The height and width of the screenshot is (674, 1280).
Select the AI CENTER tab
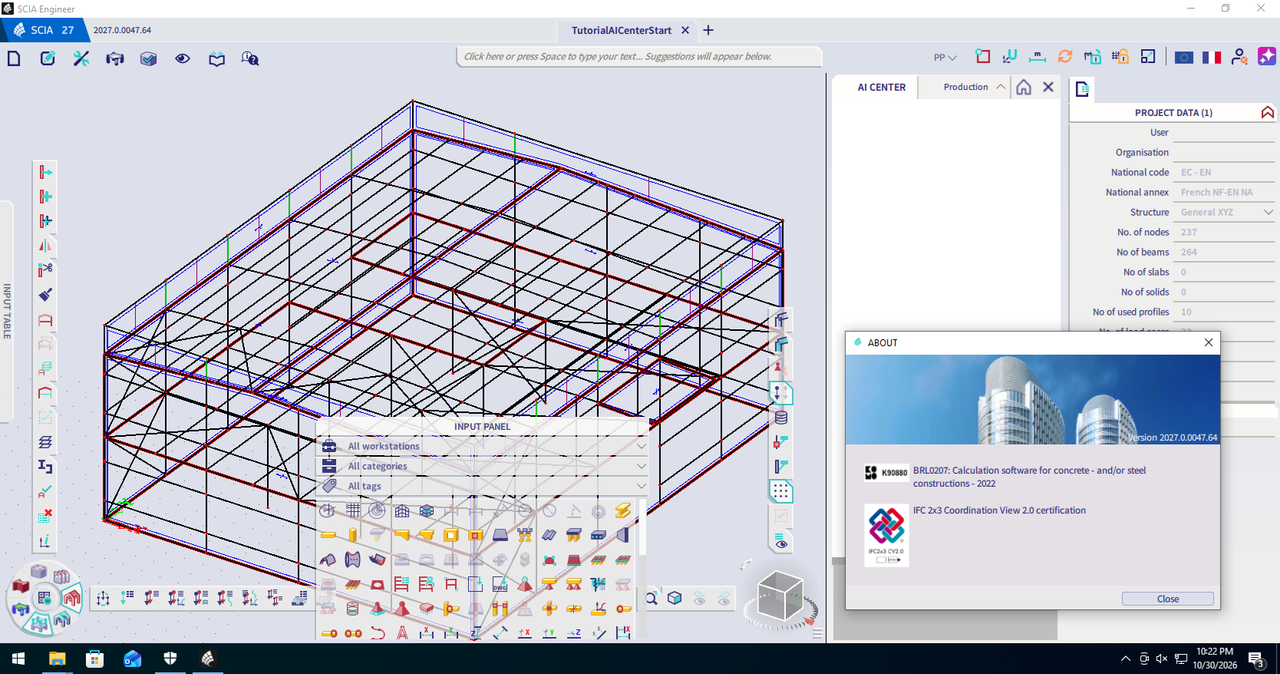point(882,87)
